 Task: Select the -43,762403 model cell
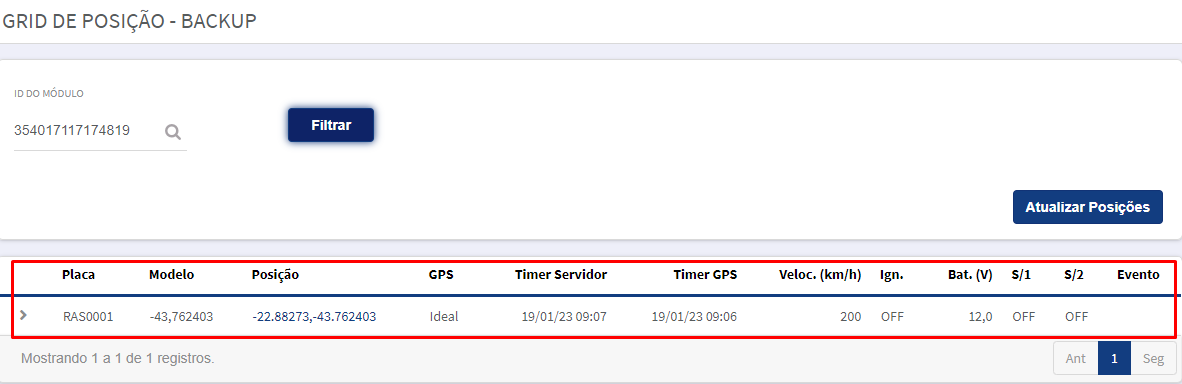point(182,316)
